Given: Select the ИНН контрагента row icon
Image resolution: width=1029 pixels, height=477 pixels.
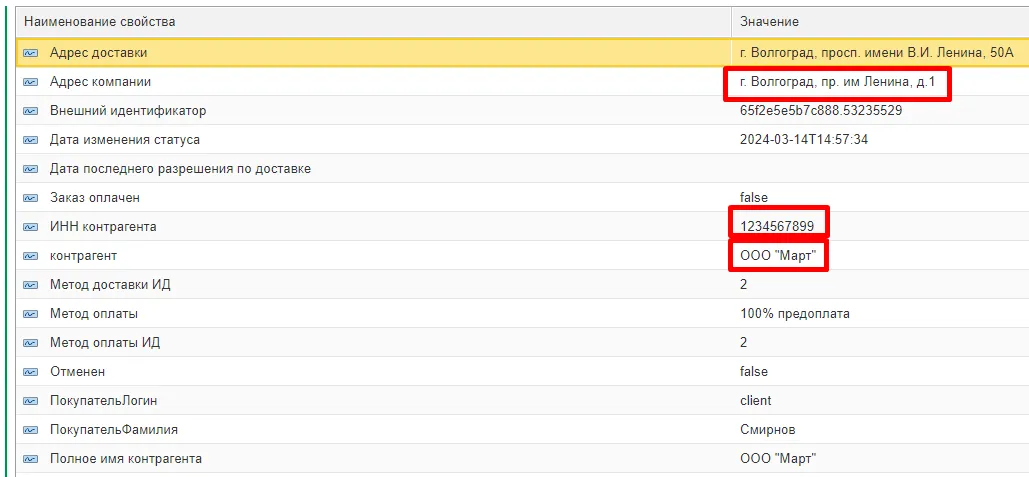Looking at the screenshot, I should (31, 227).
